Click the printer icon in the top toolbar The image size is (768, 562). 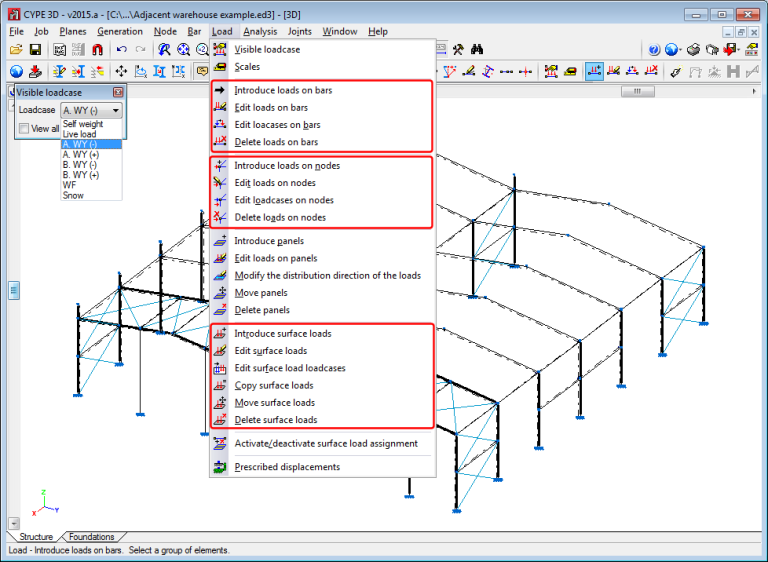click(693, 49)
